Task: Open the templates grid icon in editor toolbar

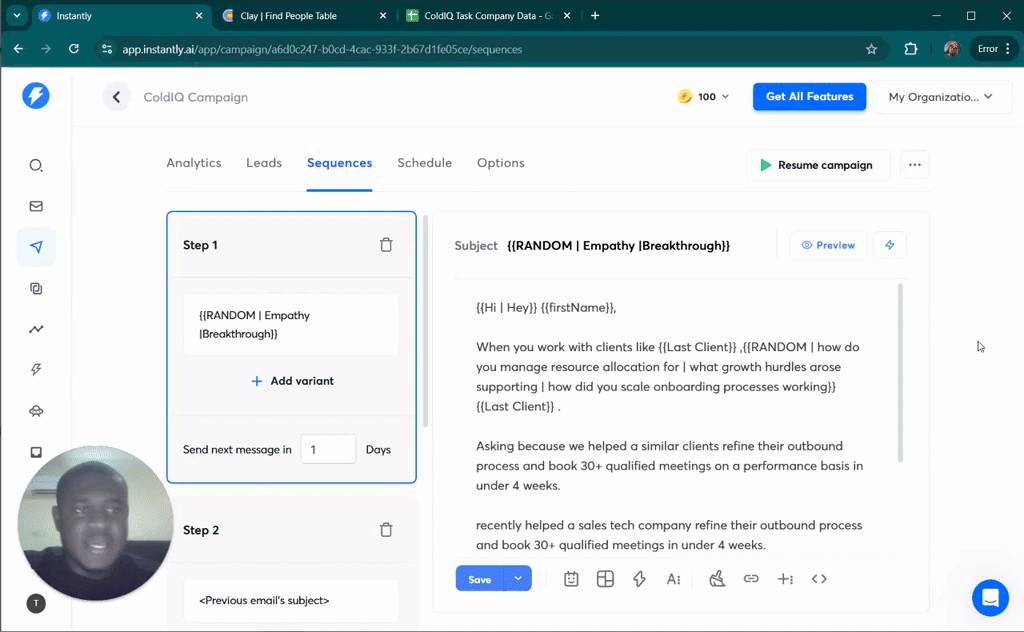Action: coord(605,579)
